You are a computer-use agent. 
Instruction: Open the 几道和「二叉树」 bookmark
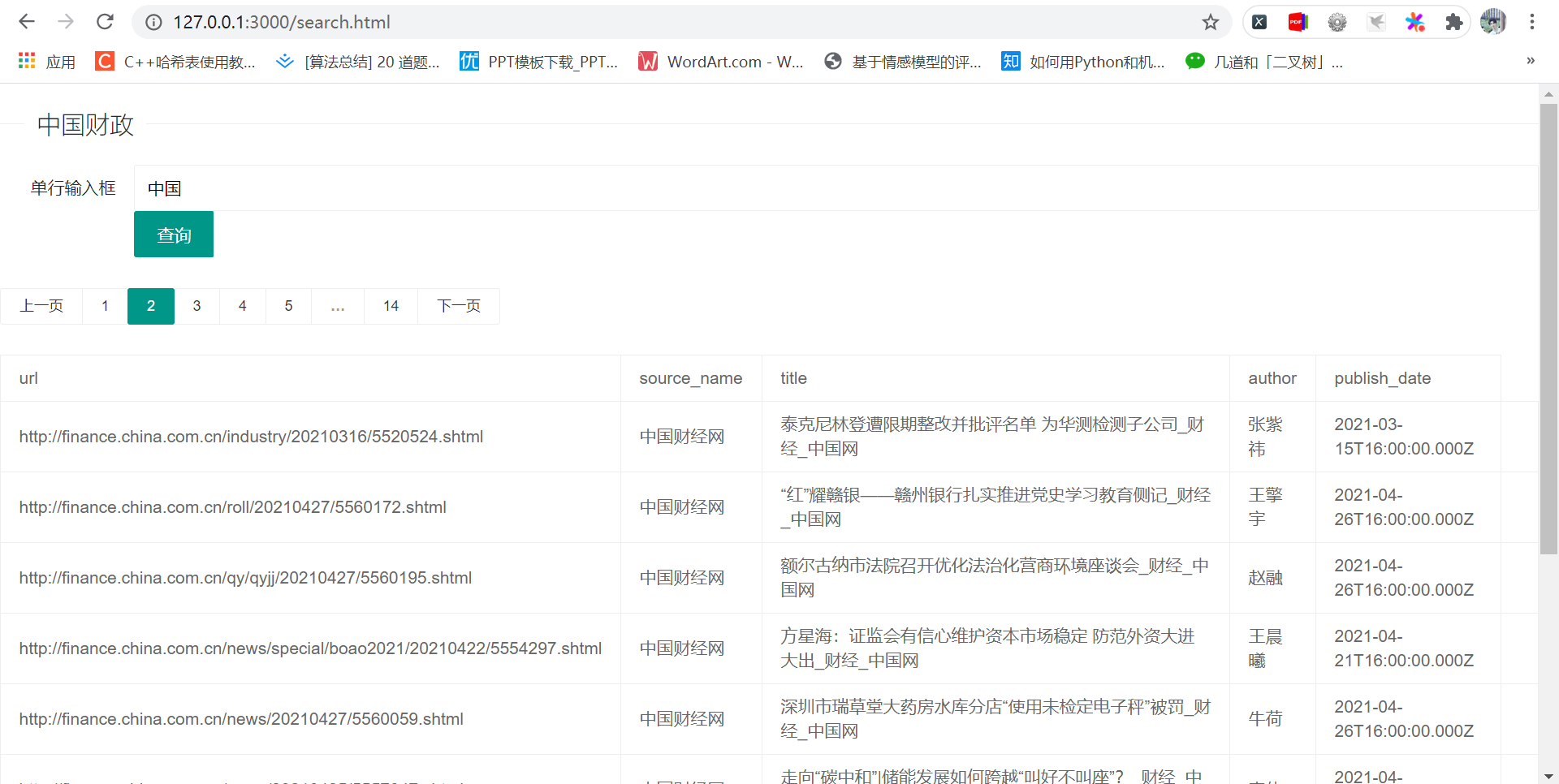1264,62
